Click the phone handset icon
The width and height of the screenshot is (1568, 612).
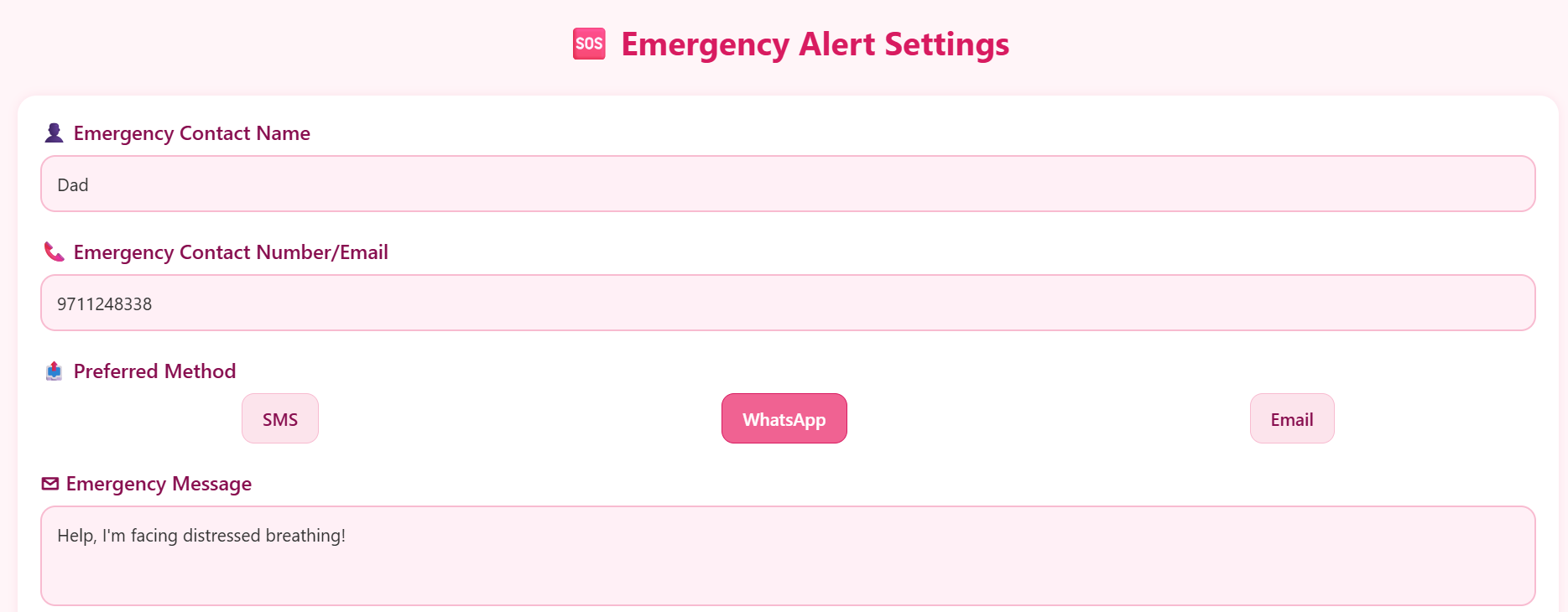click(x=54, y=252)
